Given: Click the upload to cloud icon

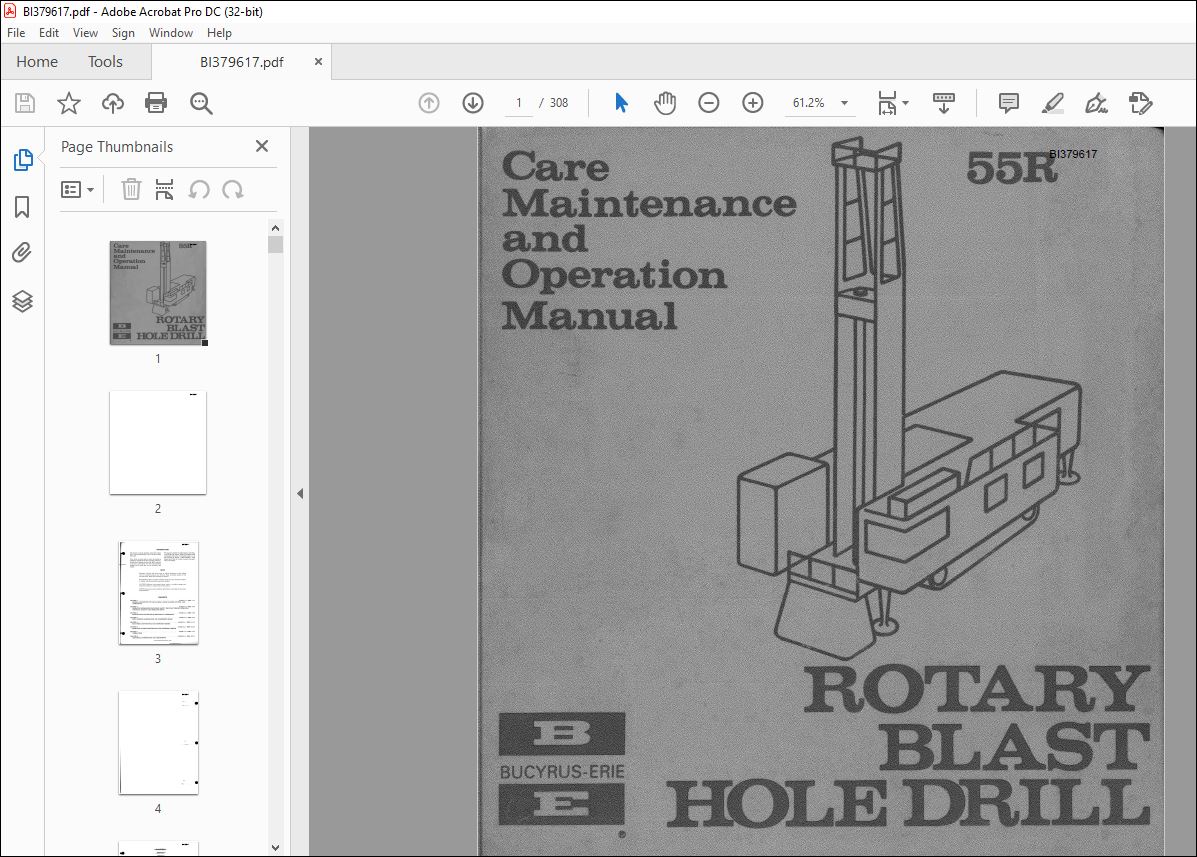Looking at the screenshot, I should [x=113, y=103].
